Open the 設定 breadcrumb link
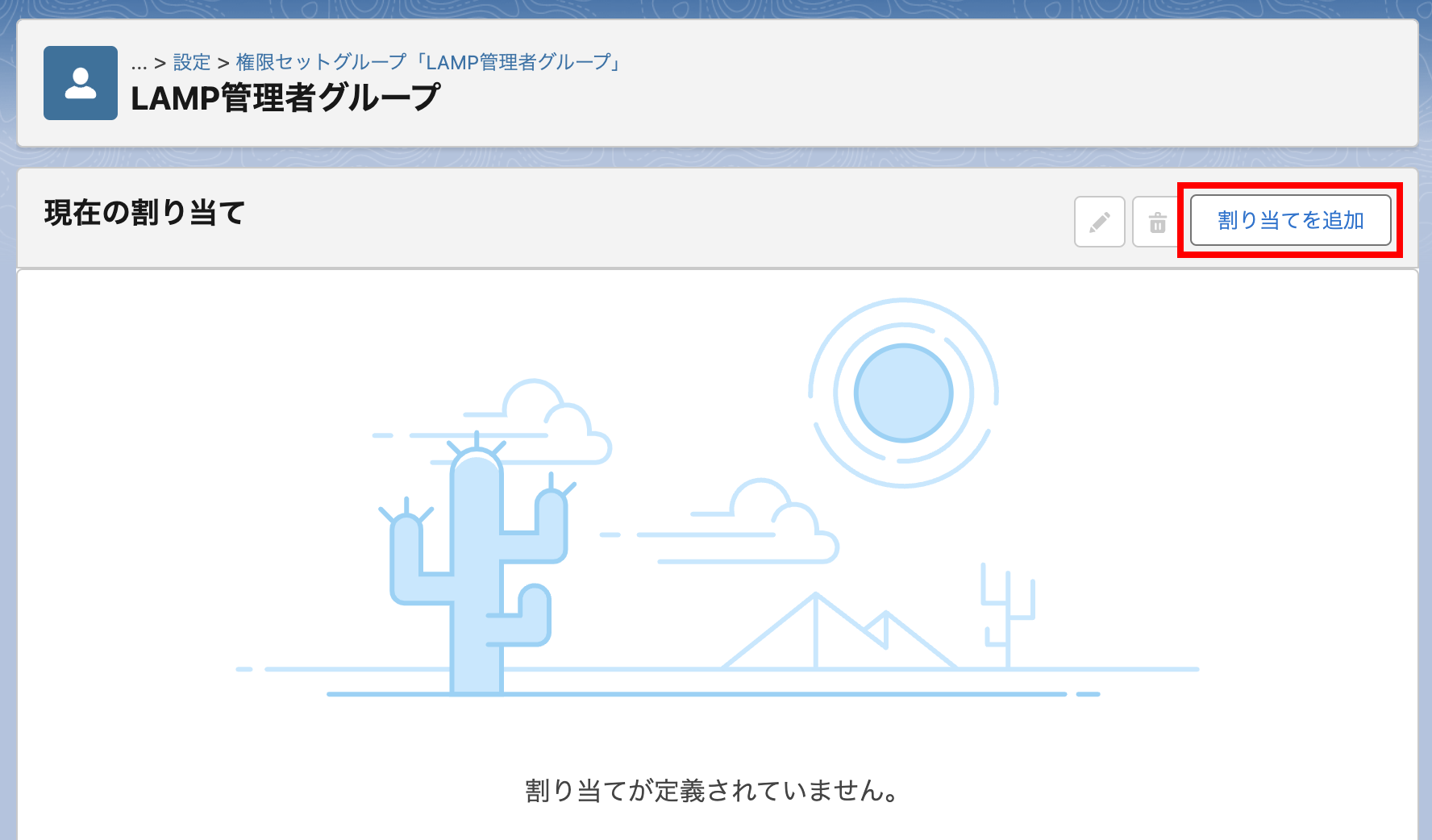The height and width of the screenshot is (840, 1432). click(192, 62)
